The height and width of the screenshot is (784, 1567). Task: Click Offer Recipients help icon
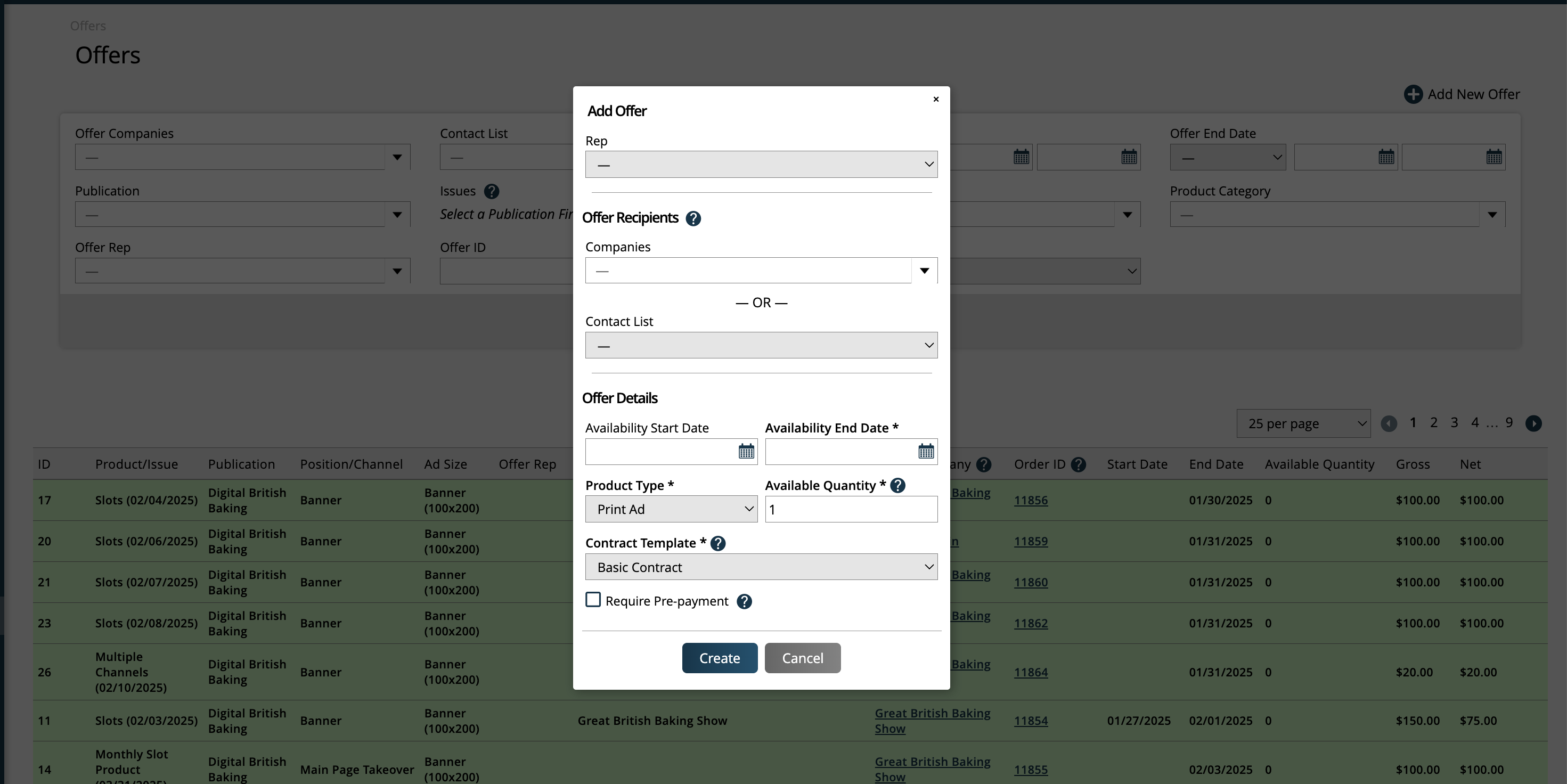(x=693, y=218)
